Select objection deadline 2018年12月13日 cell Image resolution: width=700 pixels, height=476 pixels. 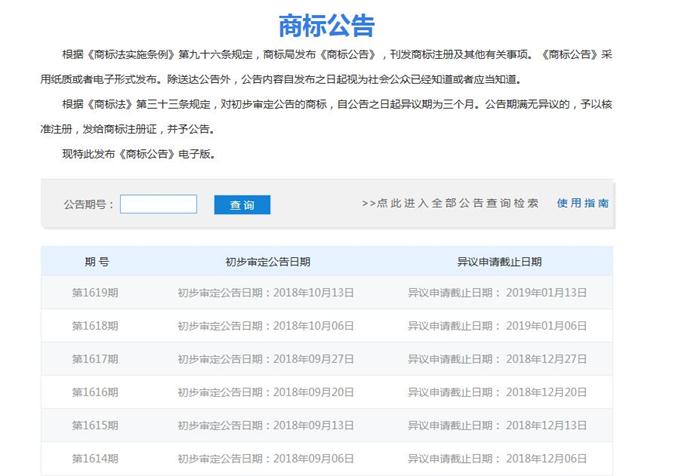tap(497, 425)
